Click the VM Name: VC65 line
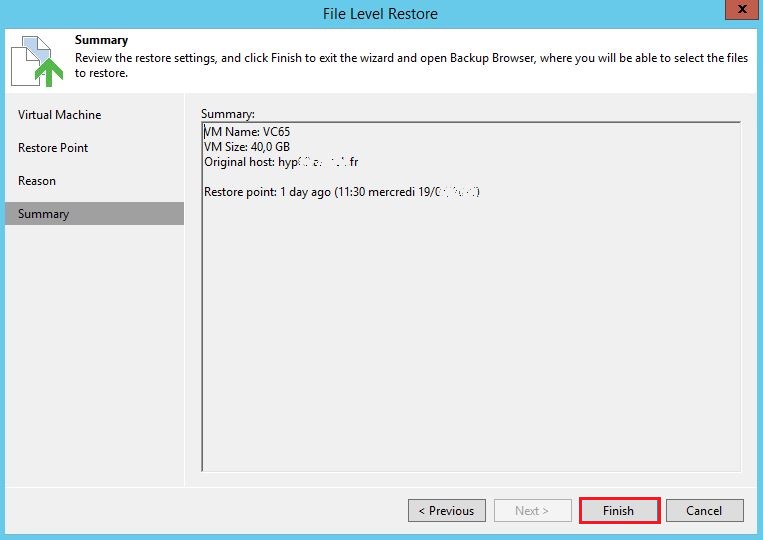The height and width of the screenshot is (540, 763). [247, 132]
